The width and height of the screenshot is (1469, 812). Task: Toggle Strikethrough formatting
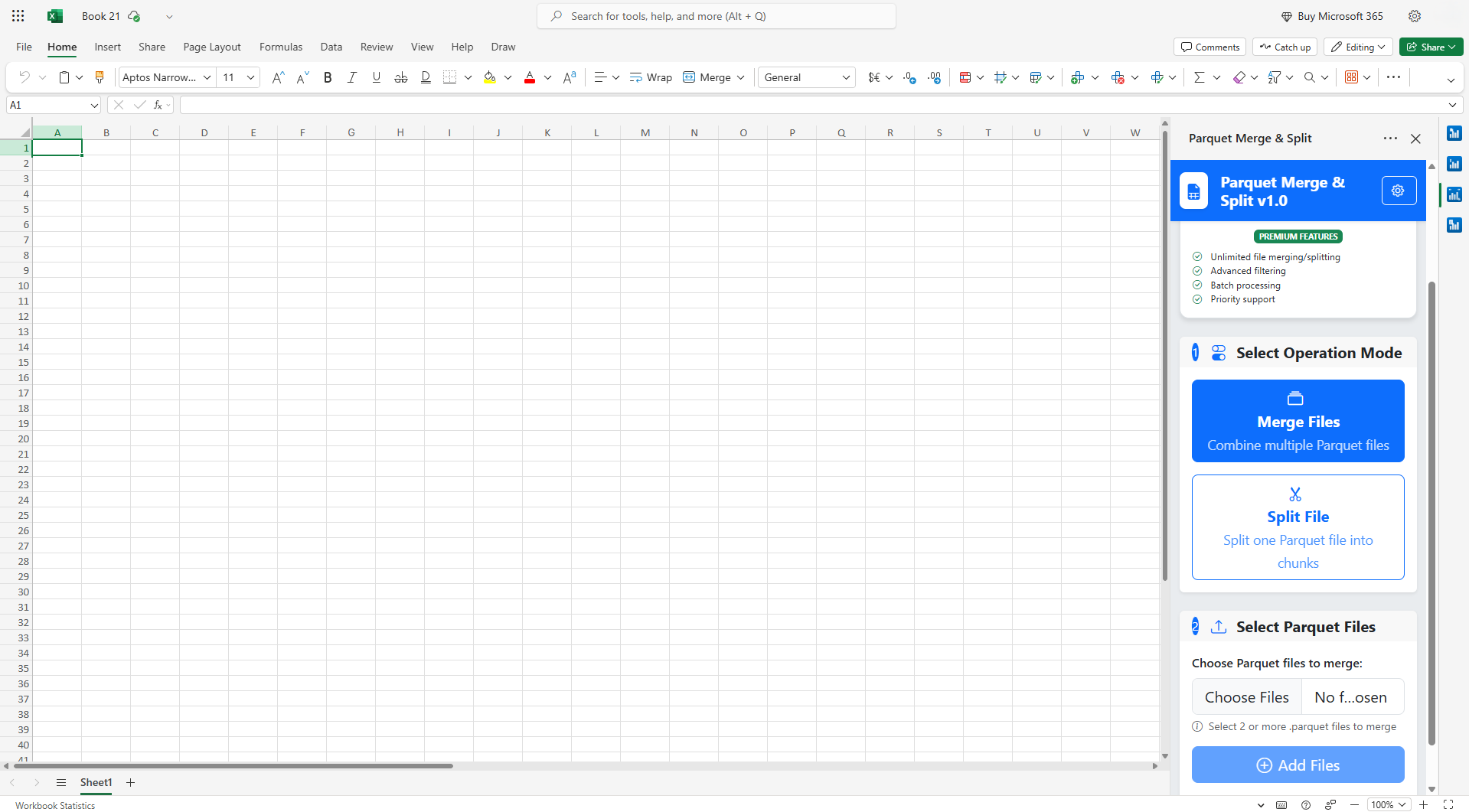coord(401,77)
